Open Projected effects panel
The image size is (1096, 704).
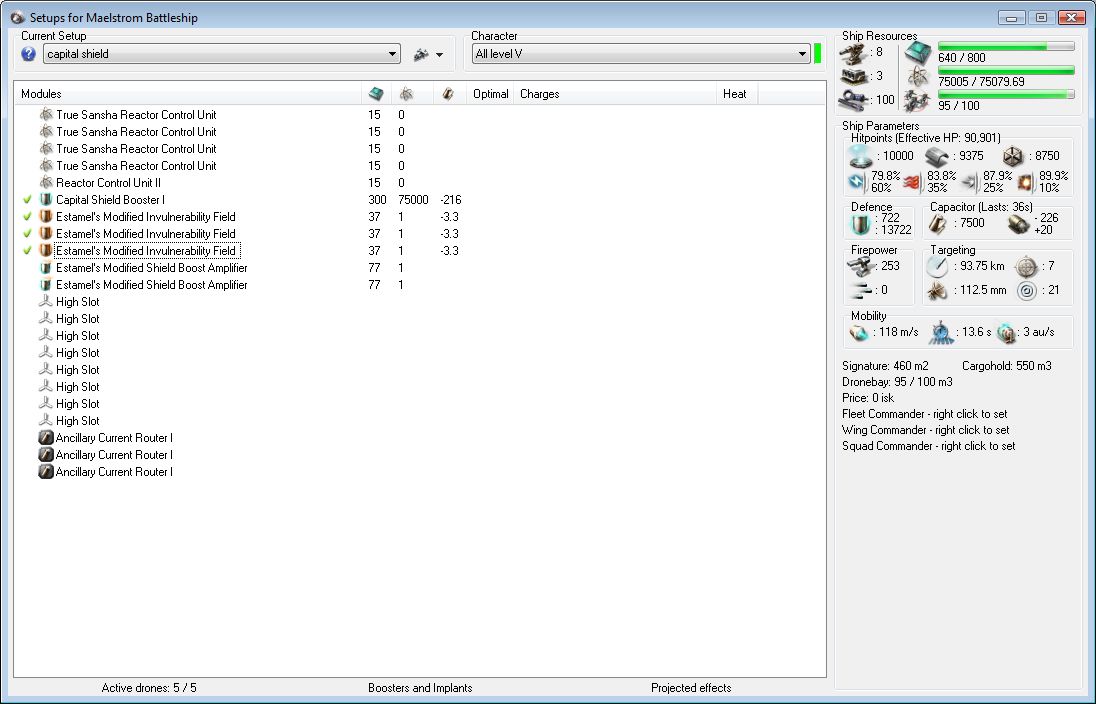(x=691, y=688)
